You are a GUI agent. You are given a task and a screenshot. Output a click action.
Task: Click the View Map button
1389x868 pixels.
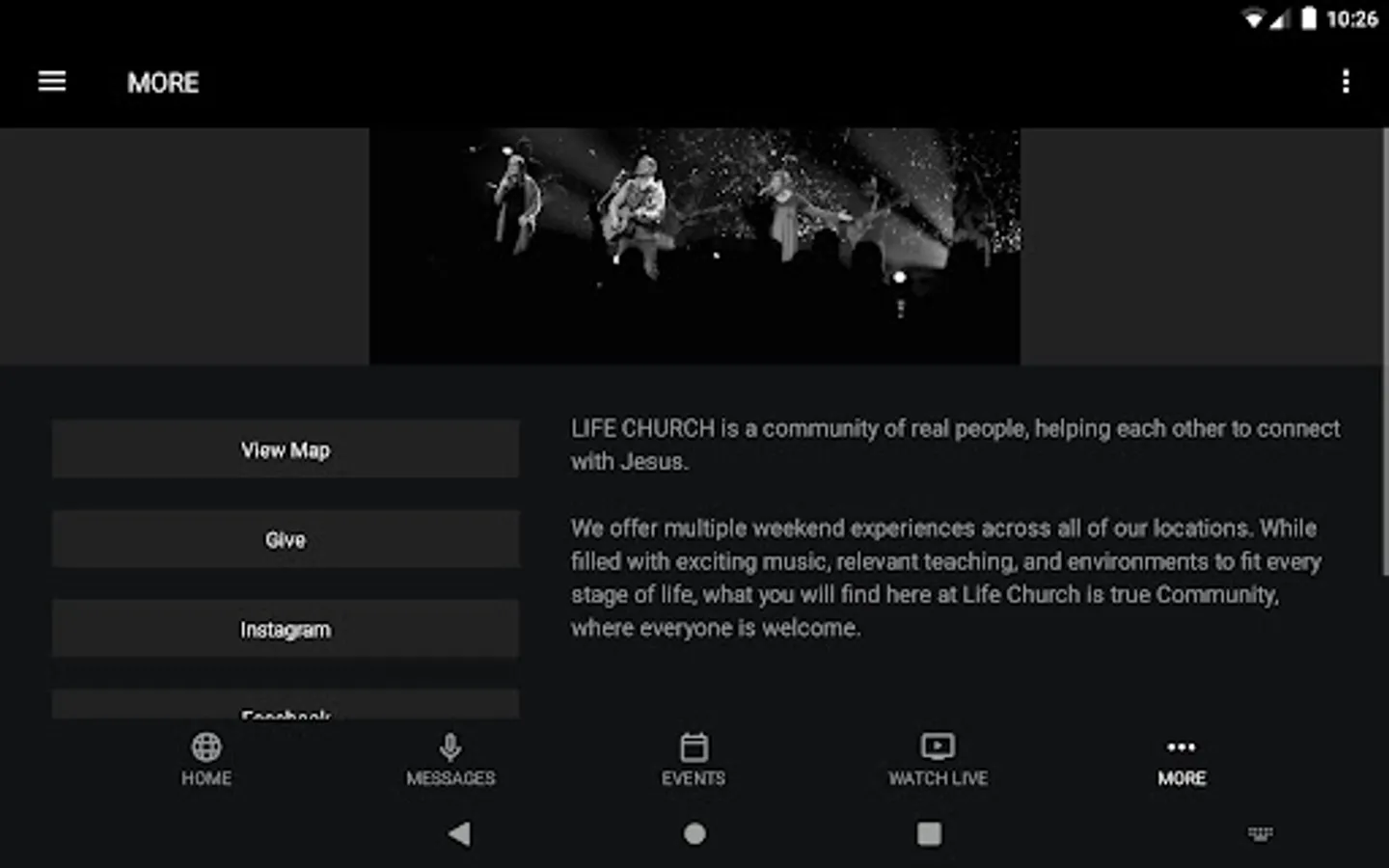pos(286,449)
